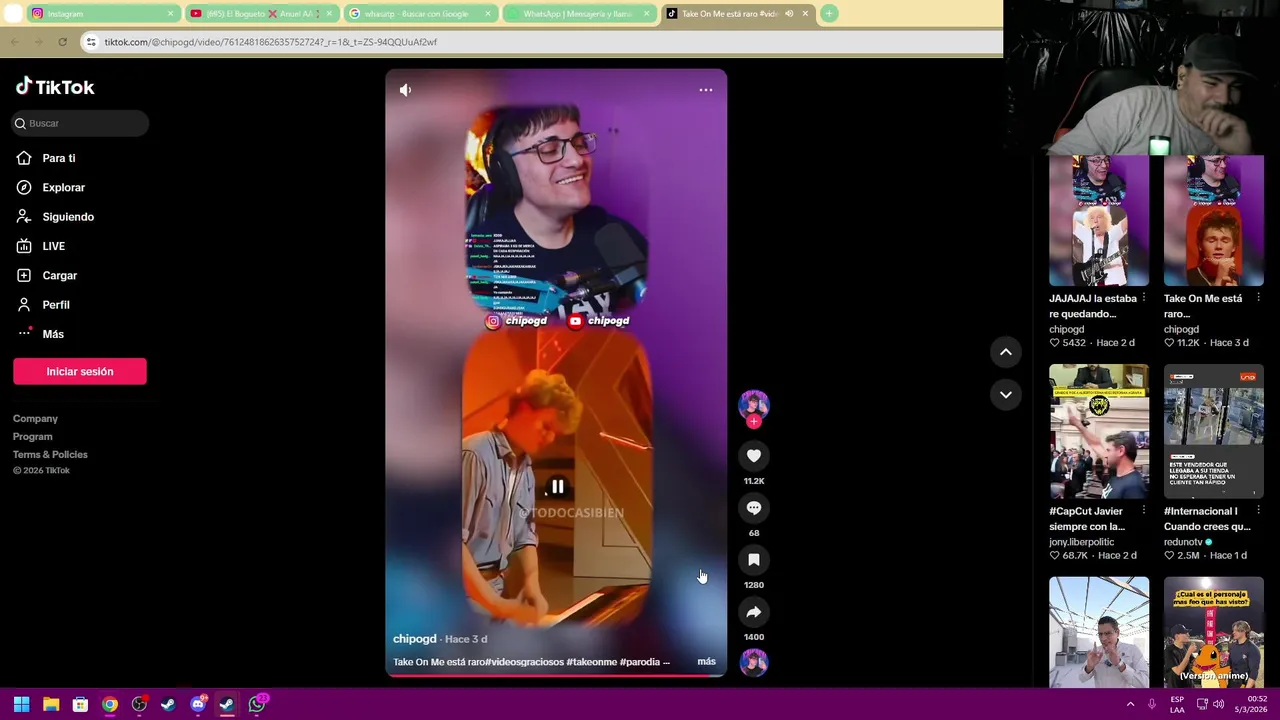
Task: Open the Company footer link
Action: (x=35, y=419)
